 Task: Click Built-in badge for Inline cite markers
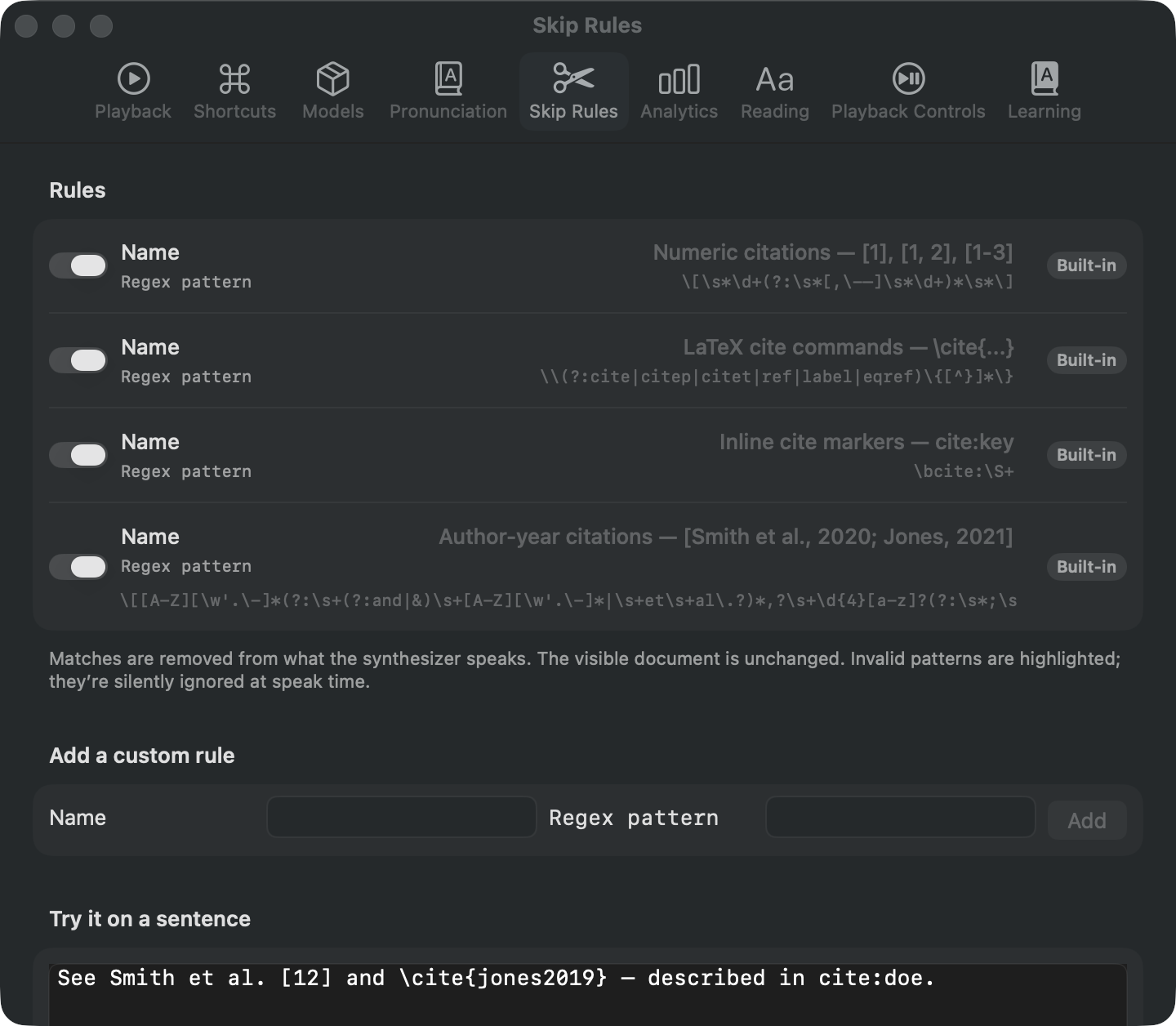click(1086, 455)
